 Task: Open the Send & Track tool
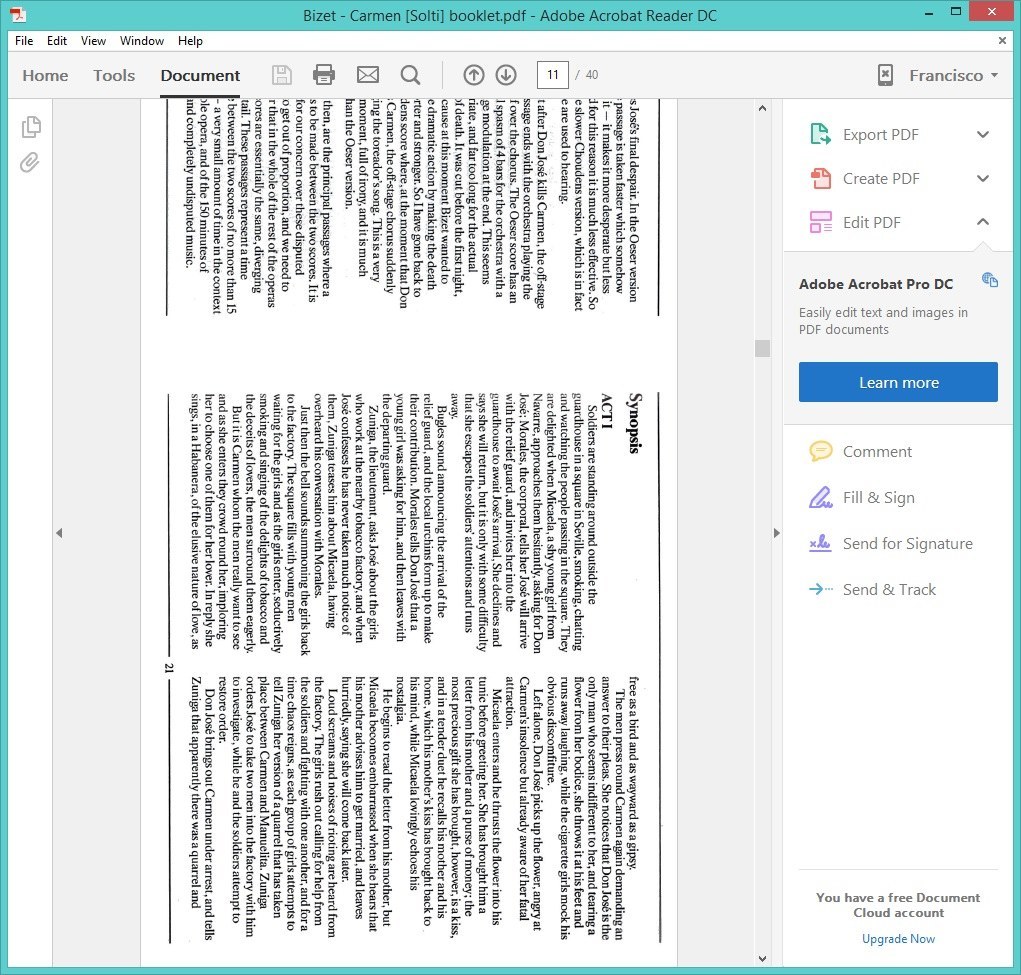(x=872, y=589)
